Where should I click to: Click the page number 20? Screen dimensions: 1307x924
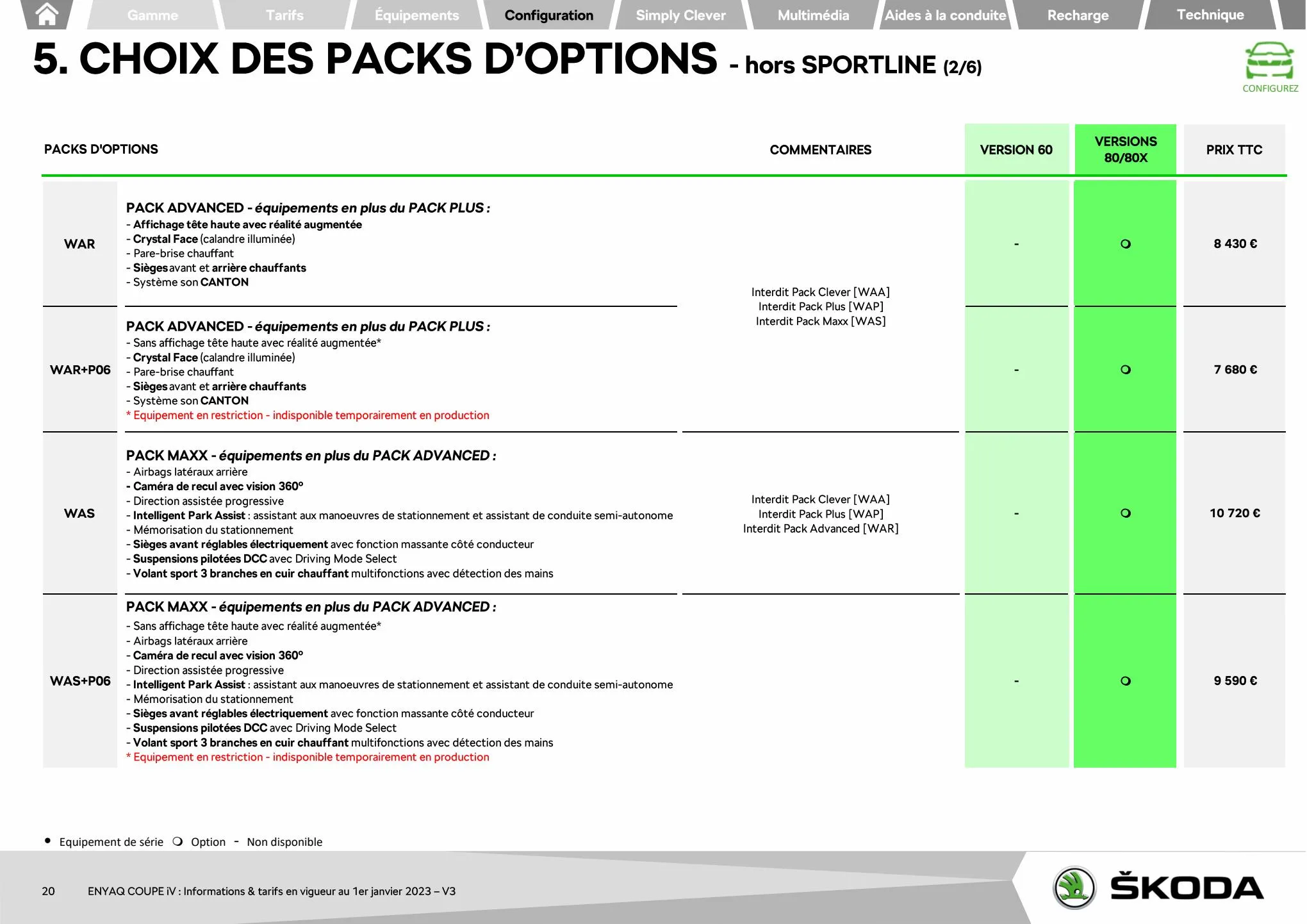[x=48, y=891]
